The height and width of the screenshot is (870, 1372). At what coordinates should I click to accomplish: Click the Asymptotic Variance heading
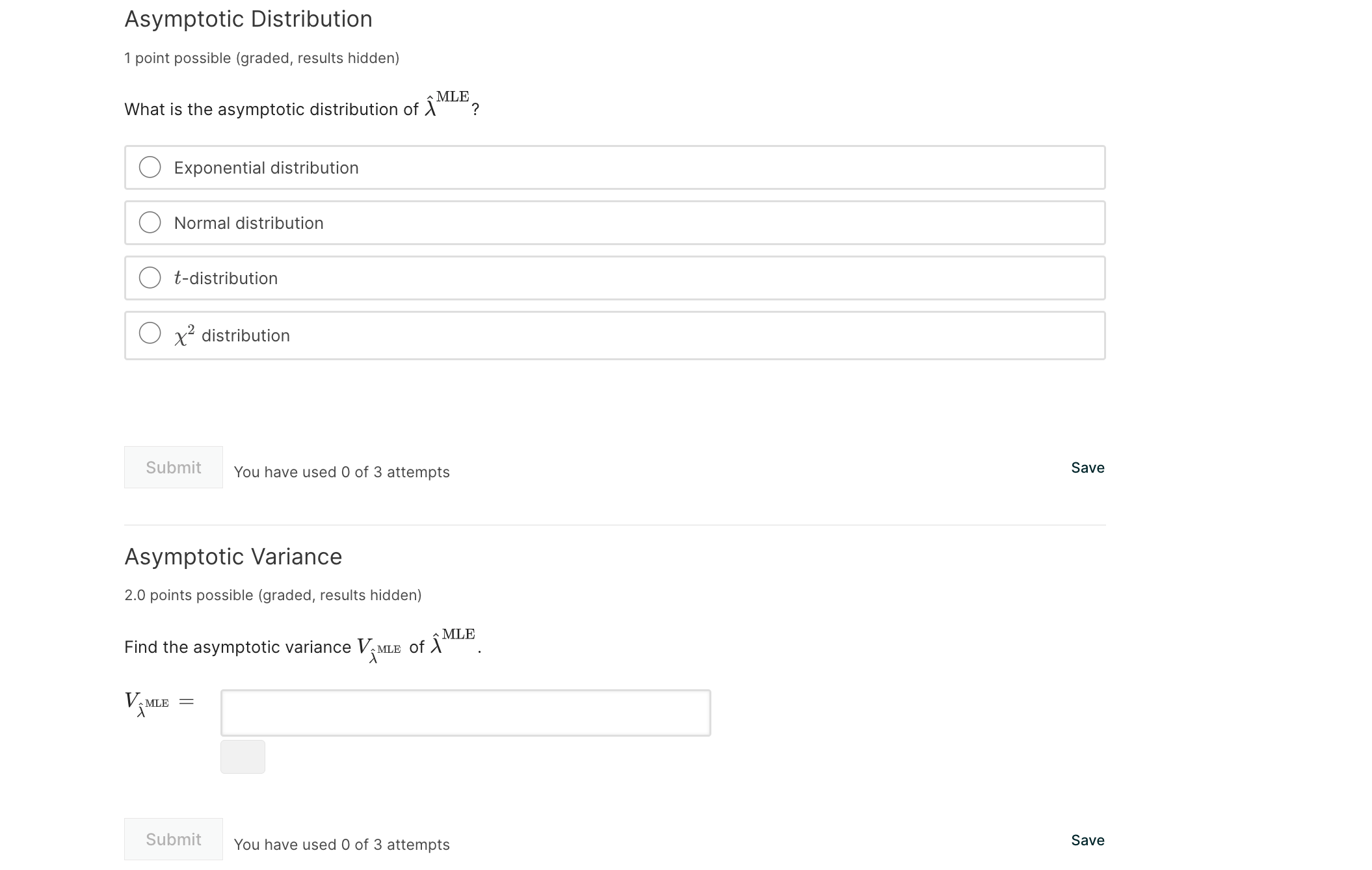[x=233, y=557]
